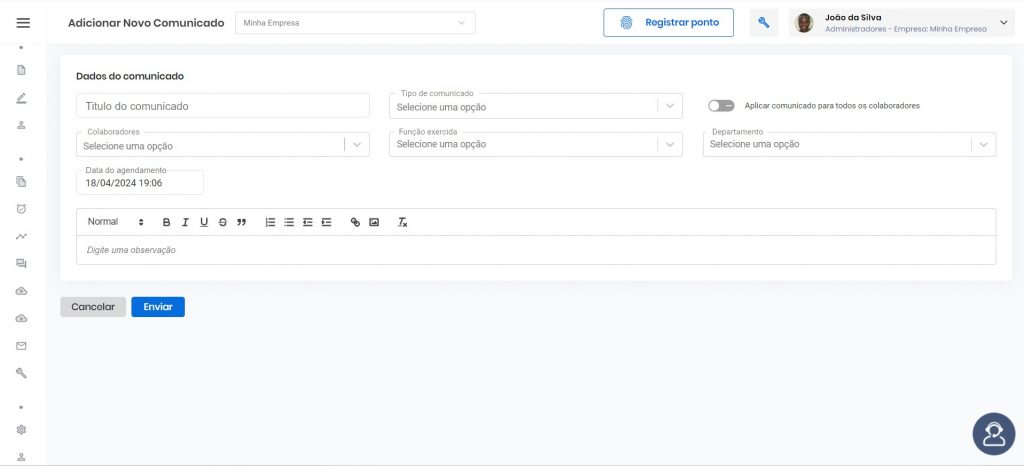Toggle bold formatting in the editor
This screenshot has height=466, width=1024.
tap(167, 223)
